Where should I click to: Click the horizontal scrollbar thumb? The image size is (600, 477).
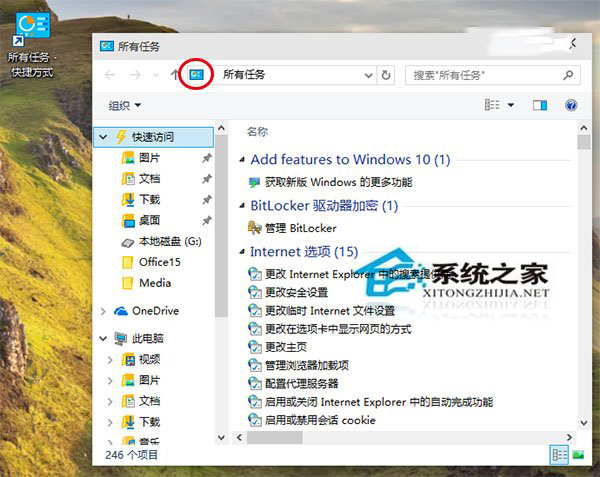click(275, 437)
